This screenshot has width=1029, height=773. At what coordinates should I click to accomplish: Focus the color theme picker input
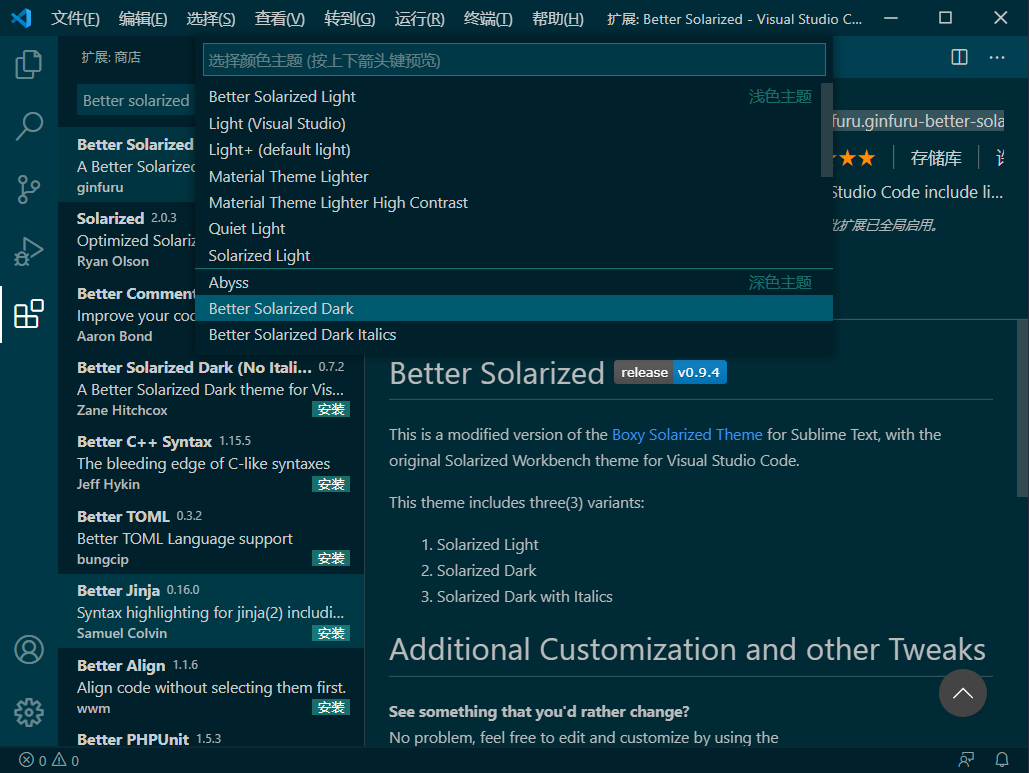514,60
